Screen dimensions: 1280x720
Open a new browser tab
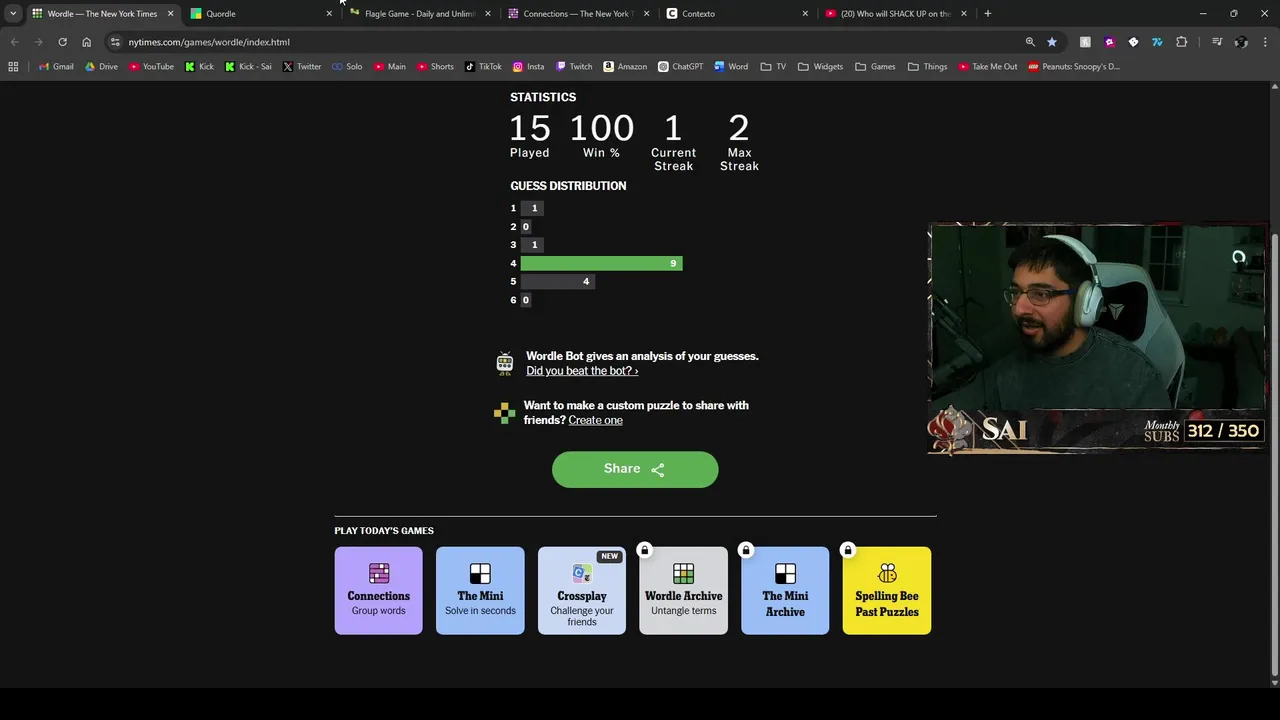pos(987,13)
